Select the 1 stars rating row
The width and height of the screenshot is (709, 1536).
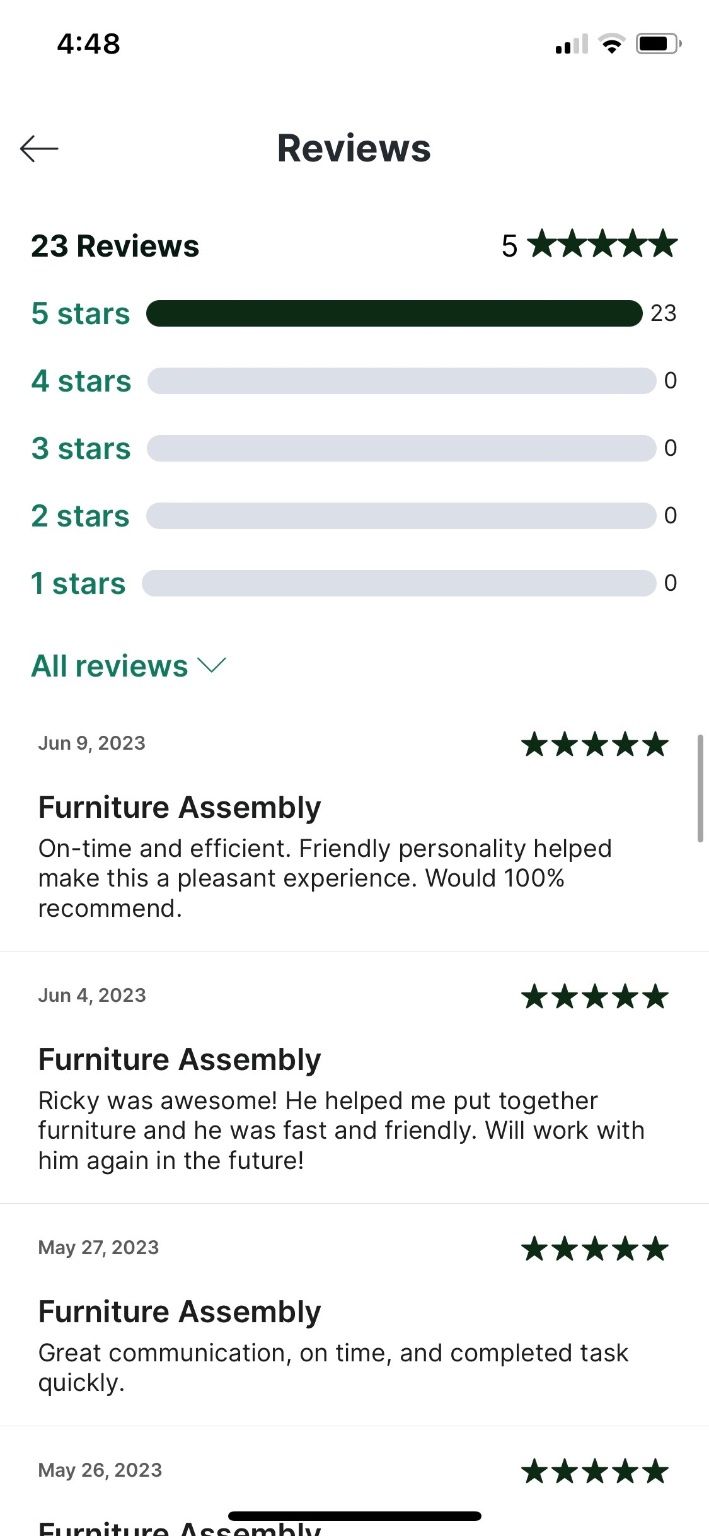click(x=354, y=583)
